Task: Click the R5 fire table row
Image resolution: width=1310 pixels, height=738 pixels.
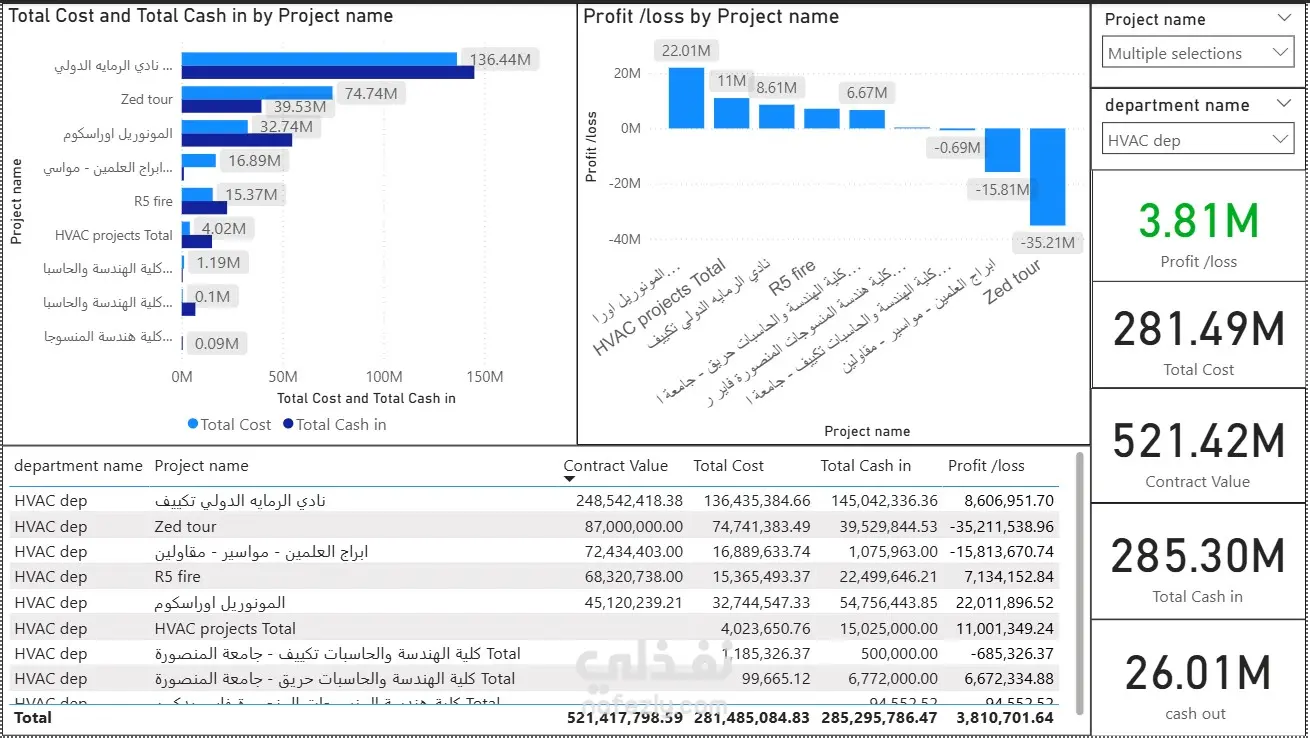Action: coord(534,577)
